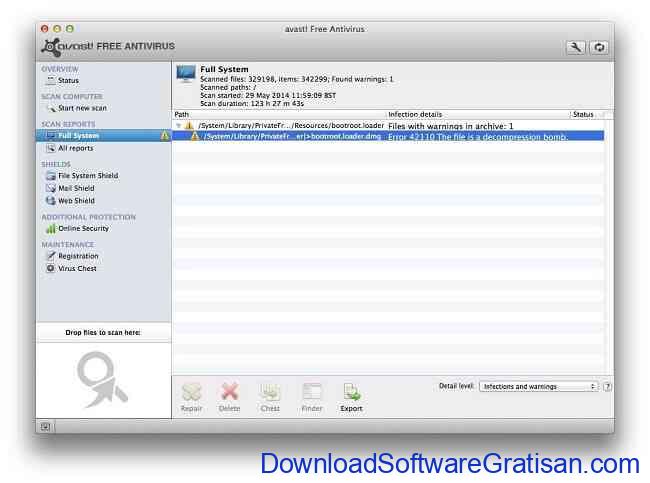Image resolution: width=650 pixels, height=483 pixels.
Task: Open Online Security
Action: tap(83, 228)
